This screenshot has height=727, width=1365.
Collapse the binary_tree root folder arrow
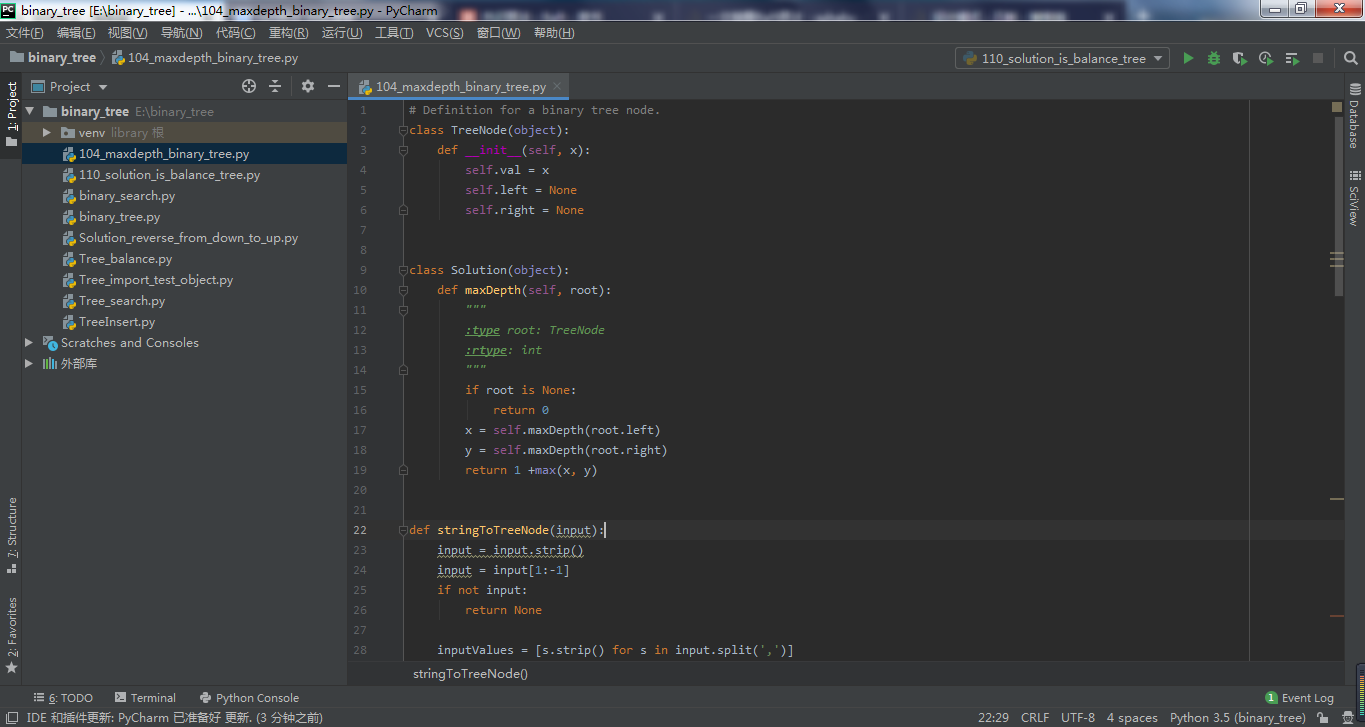click(30, 112)
